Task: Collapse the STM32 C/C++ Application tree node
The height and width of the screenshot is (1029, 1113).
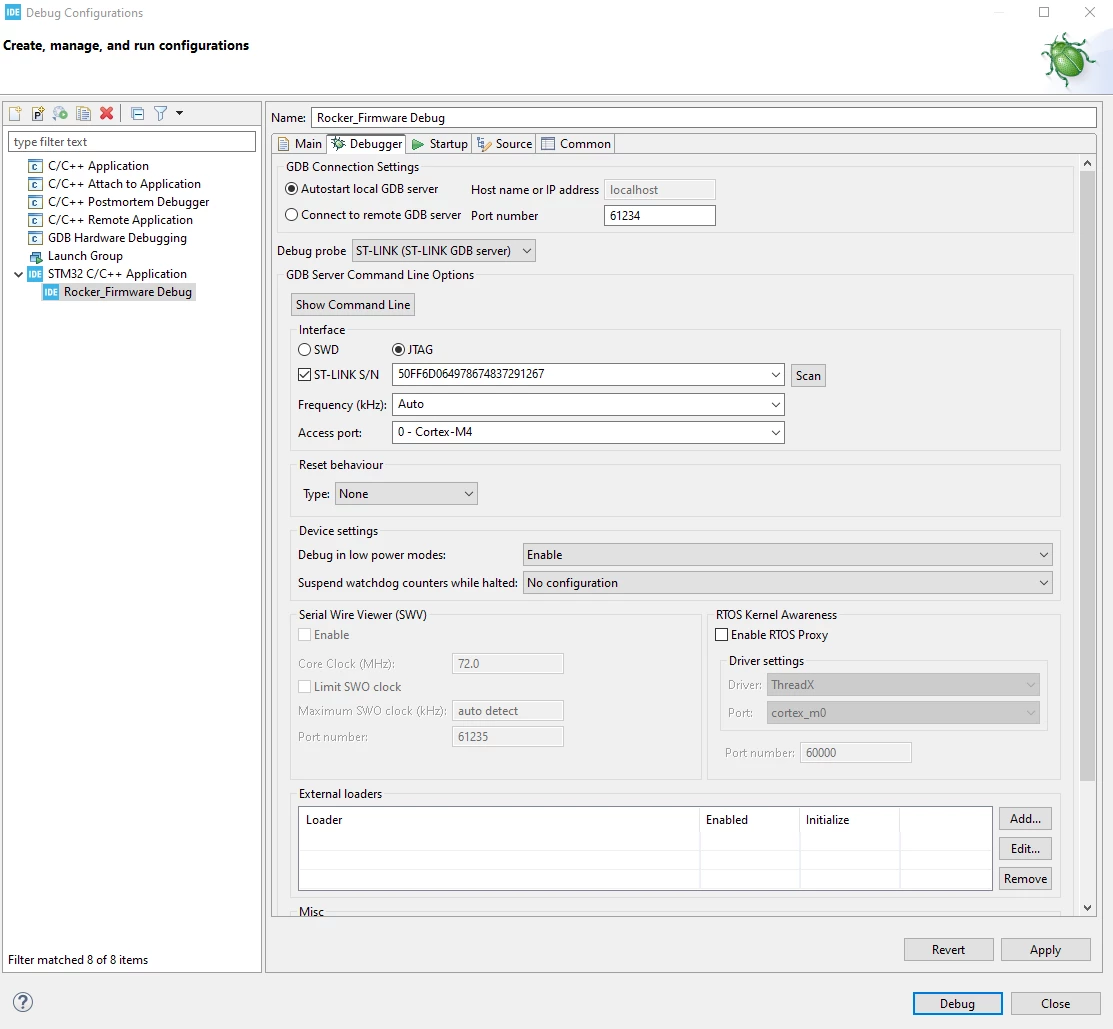Action: click(18, 274)
